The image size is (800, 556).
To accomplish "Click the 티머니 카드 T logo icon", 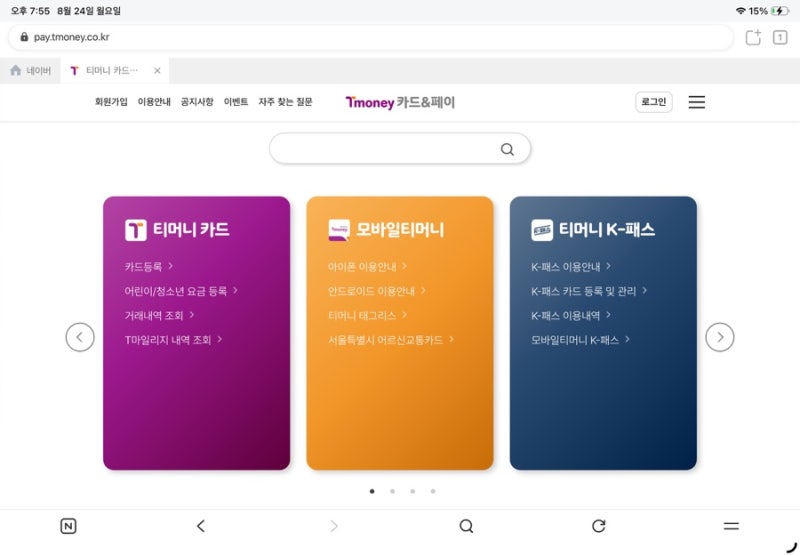I will pyautogui.click(x=136, y=230).
